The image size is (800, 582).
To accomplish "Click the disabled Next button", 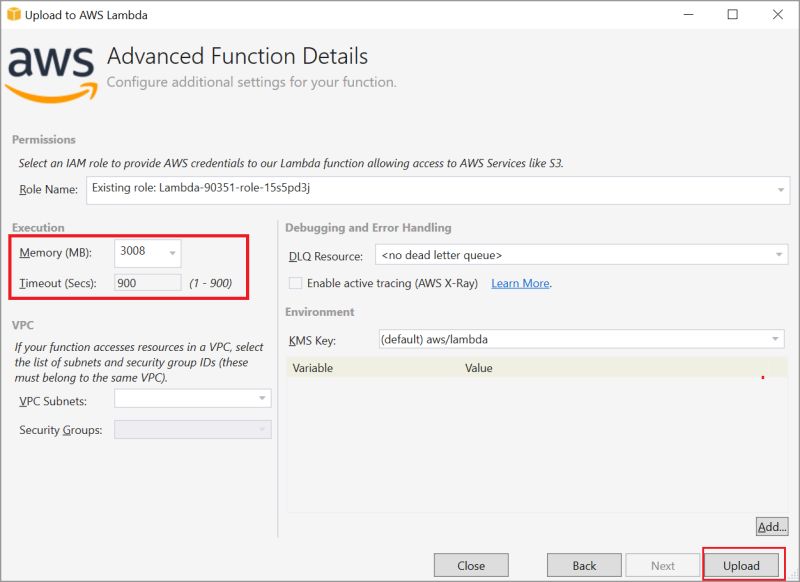I will pos(663,565).
